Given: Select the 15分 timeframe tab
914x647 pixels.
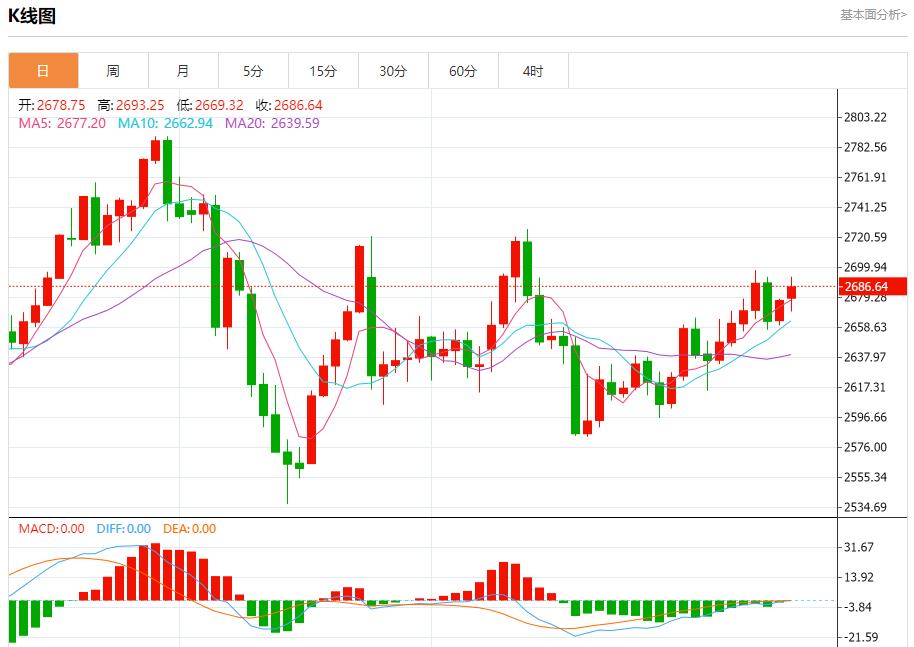Looking at the screenshot, I should [323, 71].
